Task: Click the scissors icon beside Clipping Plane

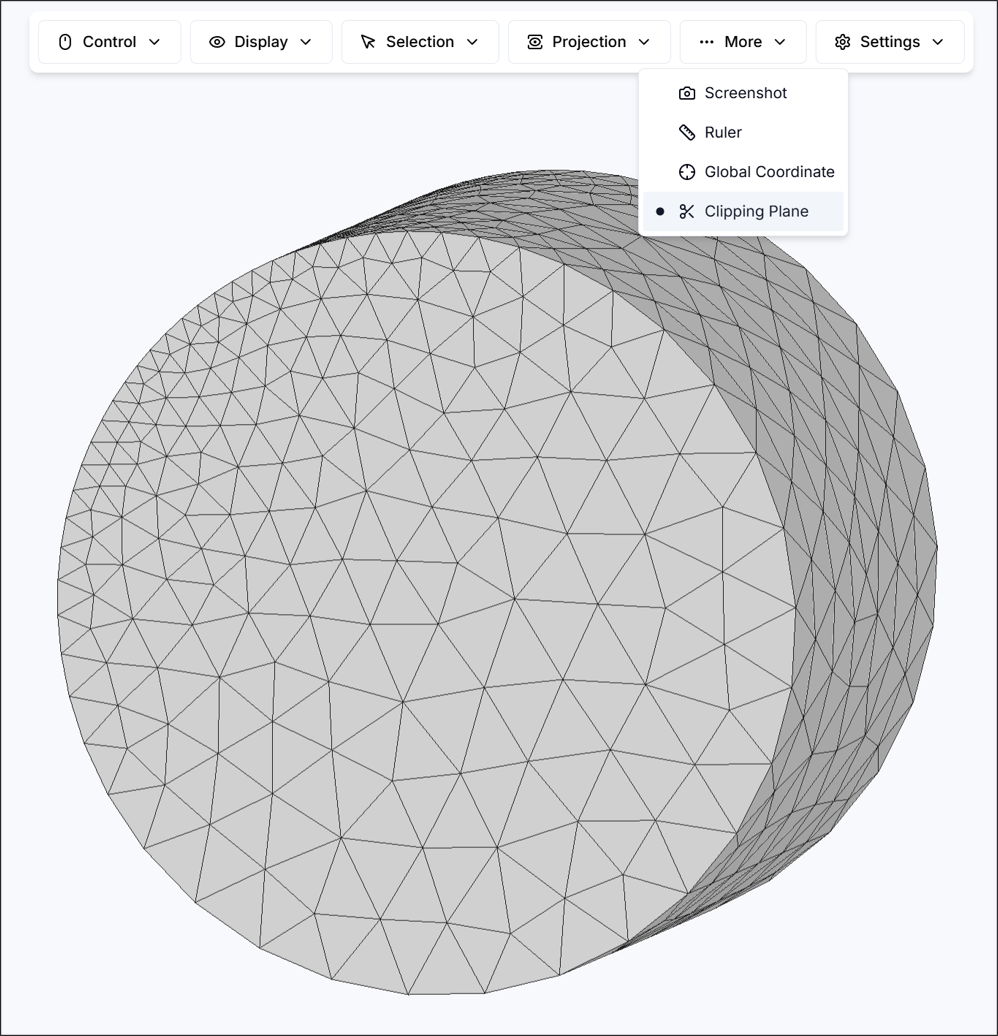Action: (685, 211)
